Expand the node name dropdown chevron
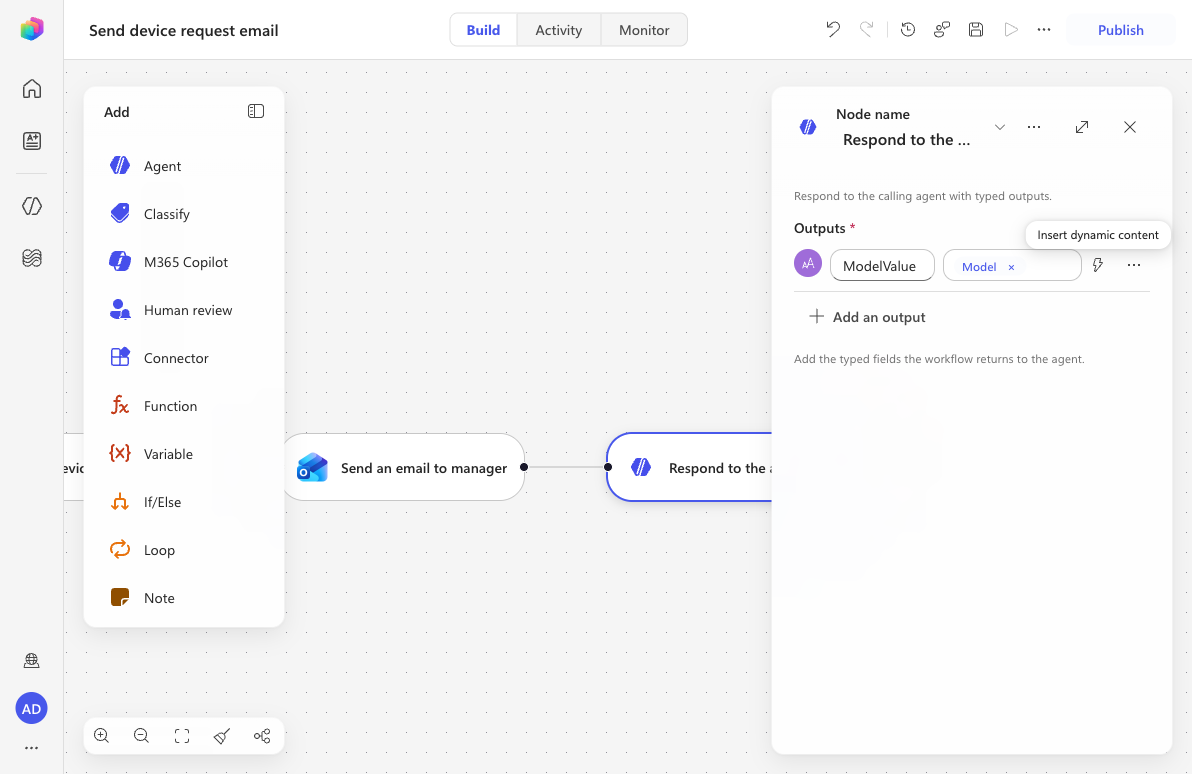Image resolution: width=1192 pixels, height=774 pixels. click(x=1000, y=127)
